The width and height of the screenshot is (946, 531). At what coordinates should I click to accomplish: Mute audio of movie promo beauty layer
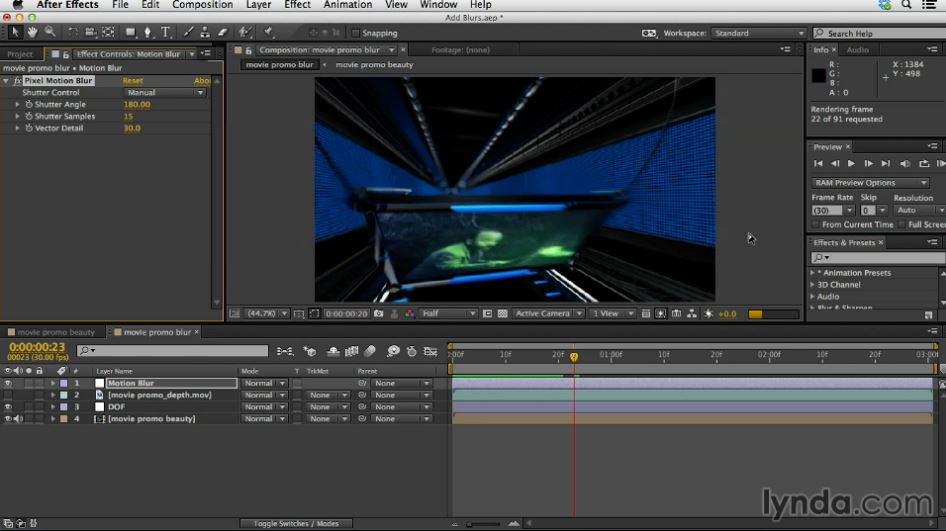point(18,419)
